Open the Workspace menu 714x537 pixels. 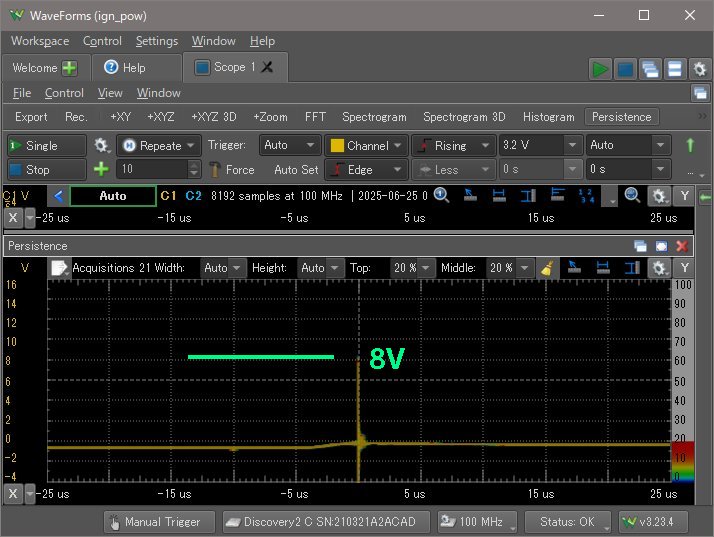click(40, 41)
